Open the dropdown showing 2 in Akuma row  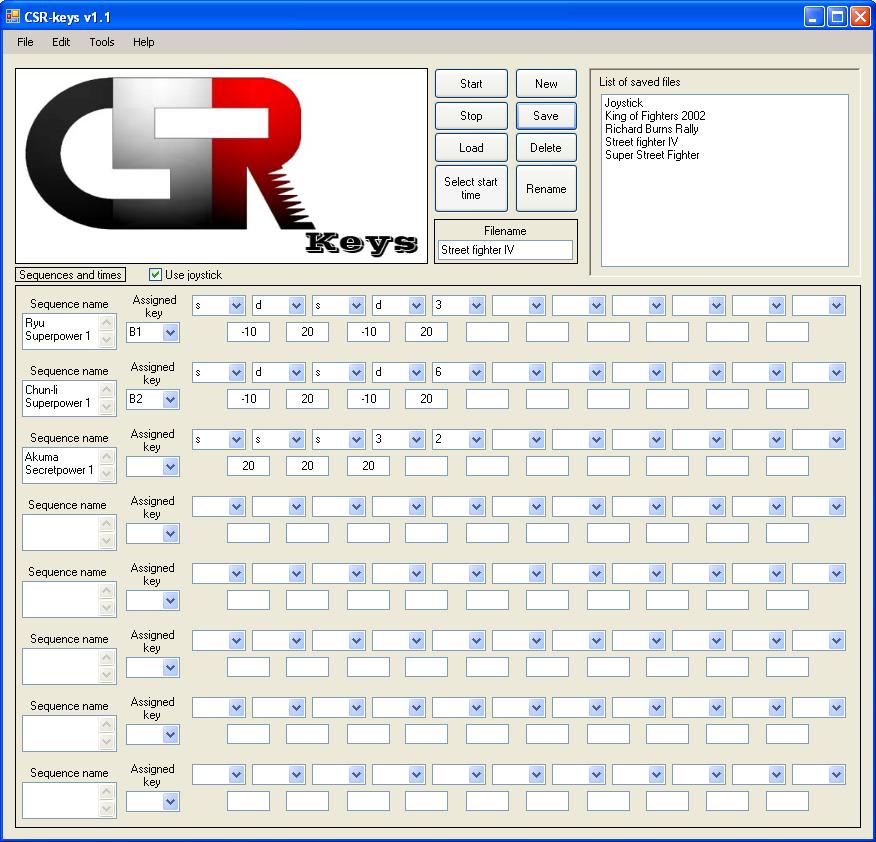click(477, 440)
